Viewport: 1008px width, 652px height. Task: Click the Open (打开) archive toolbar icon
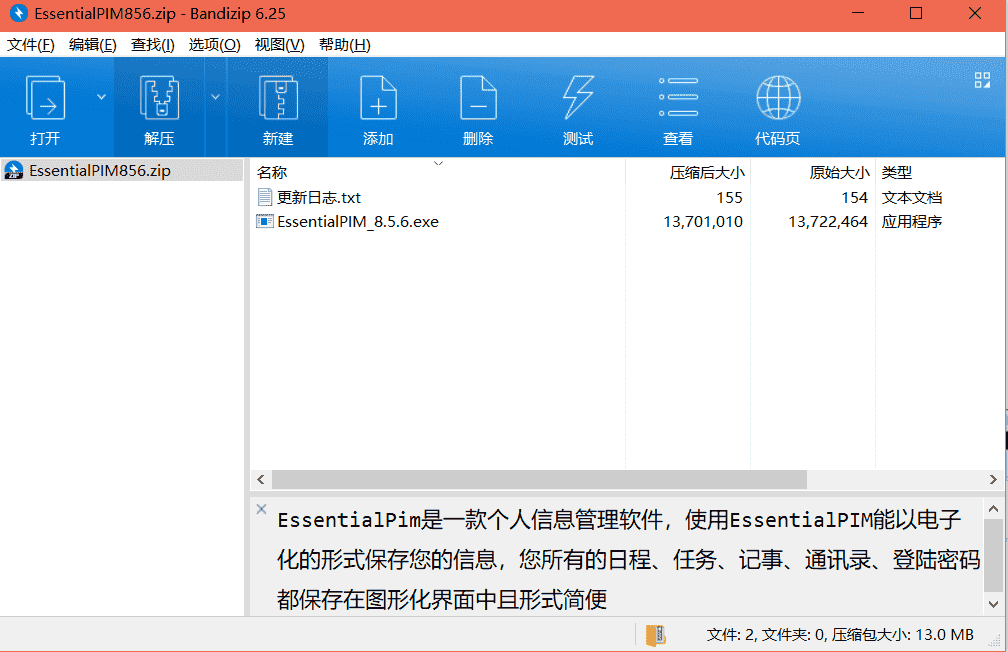45,98
